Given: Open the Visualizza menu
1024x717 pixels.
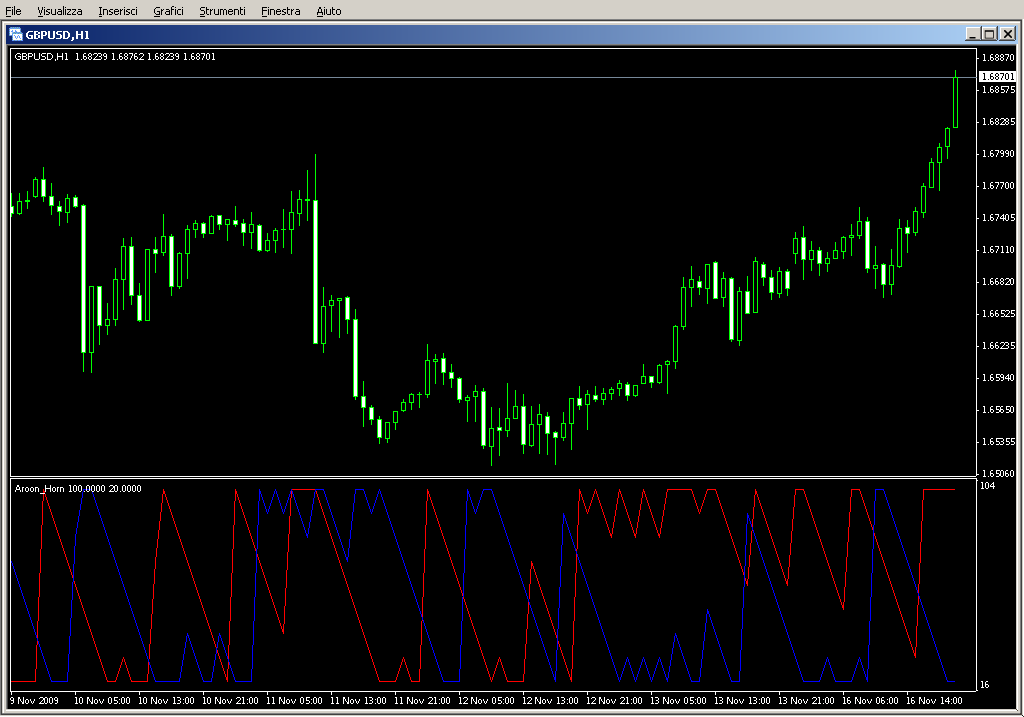Looking at the screenshot, I should (x=59, y=11).
